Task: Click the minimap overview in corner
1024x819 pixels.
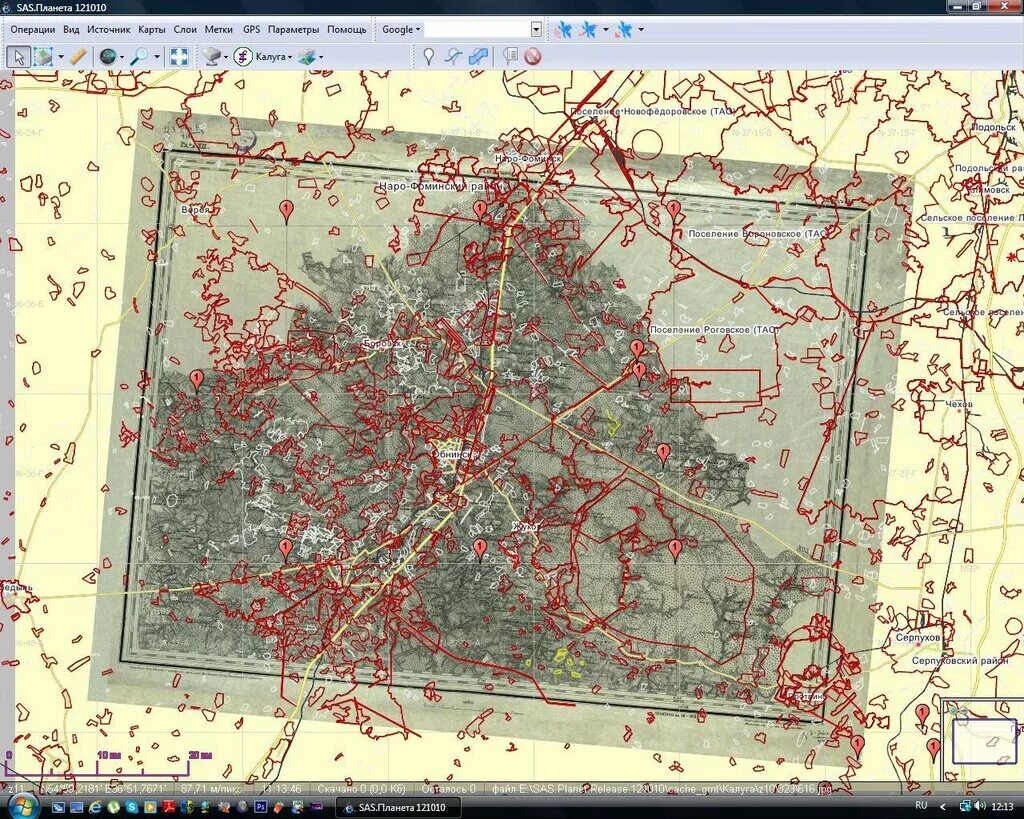Action: click(983, 739)
